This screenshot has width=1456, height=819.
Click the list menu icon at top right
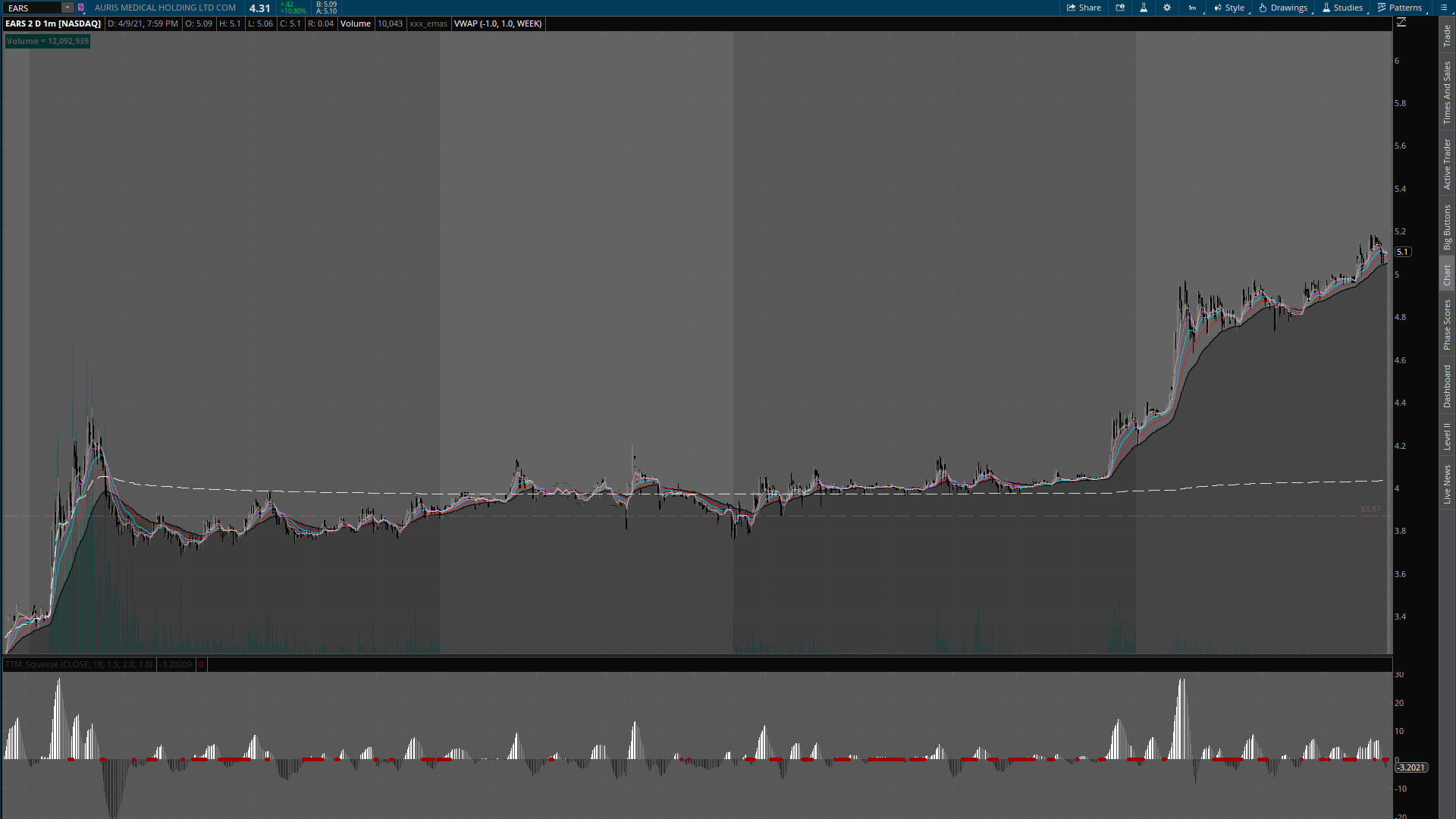pos(1443,8)
